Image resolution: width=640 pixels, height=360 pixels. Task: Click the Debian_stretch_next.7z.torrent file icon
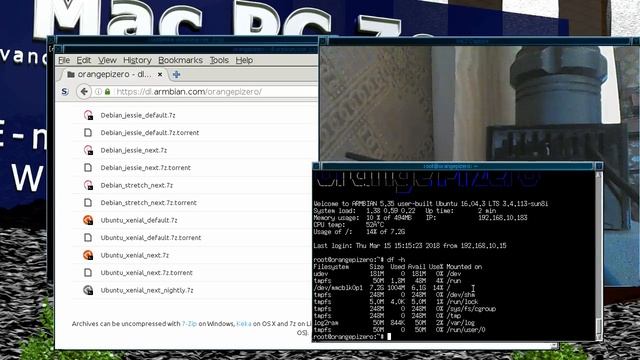coord(88,202)
